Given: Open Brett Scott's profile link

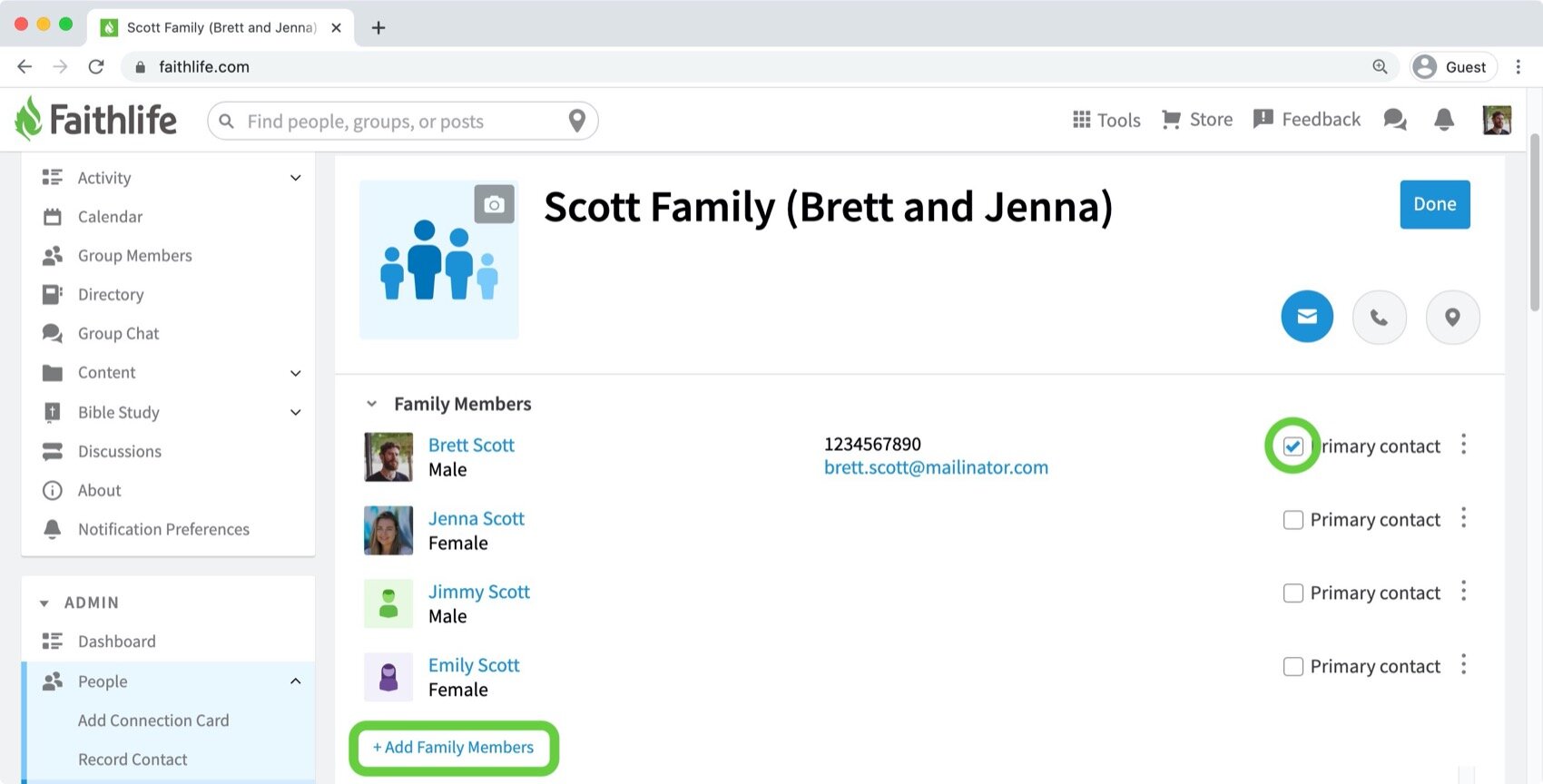Looking at the screenshot, I should tap(471, 445).
